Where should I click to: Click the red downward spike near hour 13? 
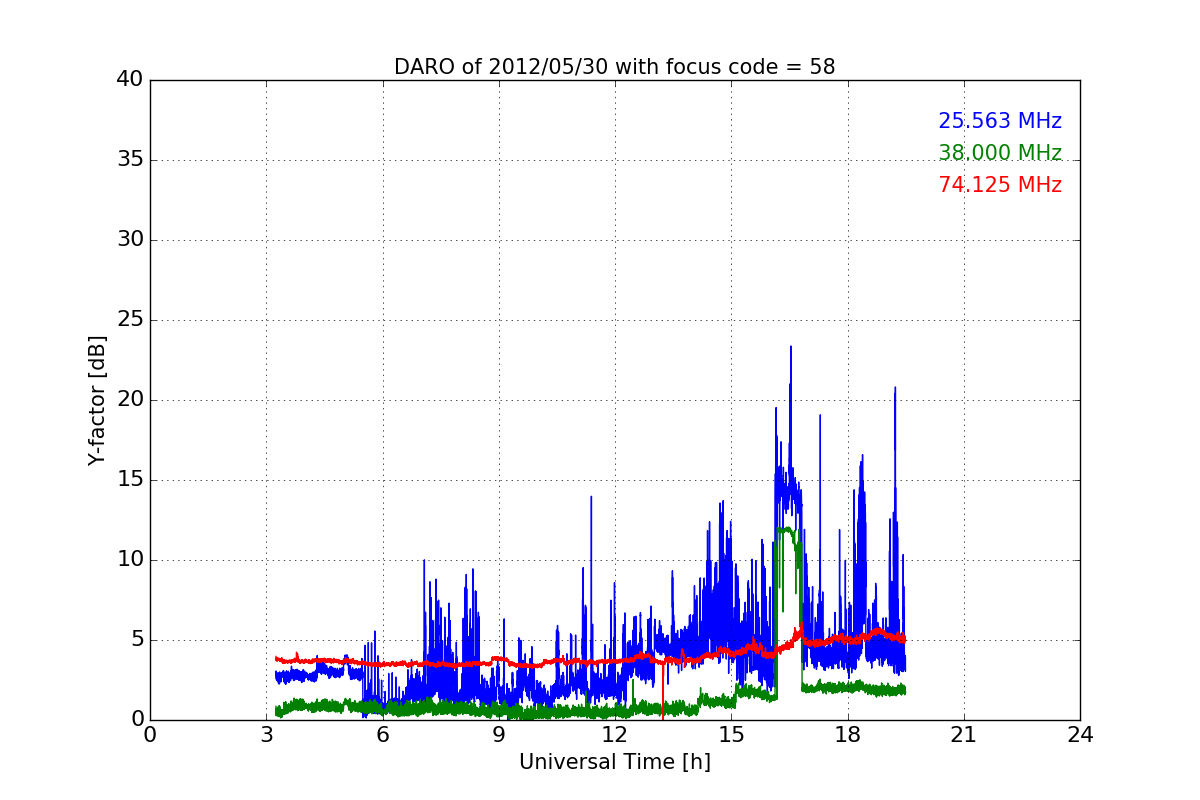(x=662, y=690)
